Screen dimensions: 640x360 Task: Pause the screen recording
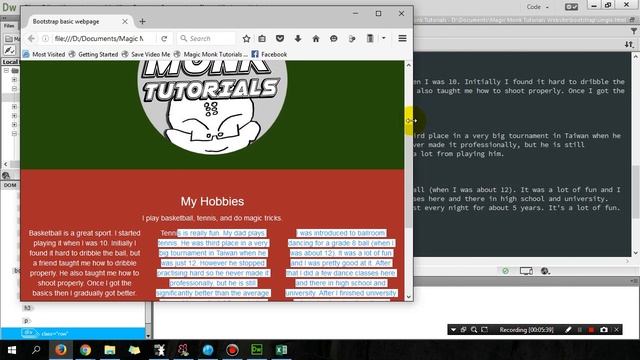coord(580,330)
